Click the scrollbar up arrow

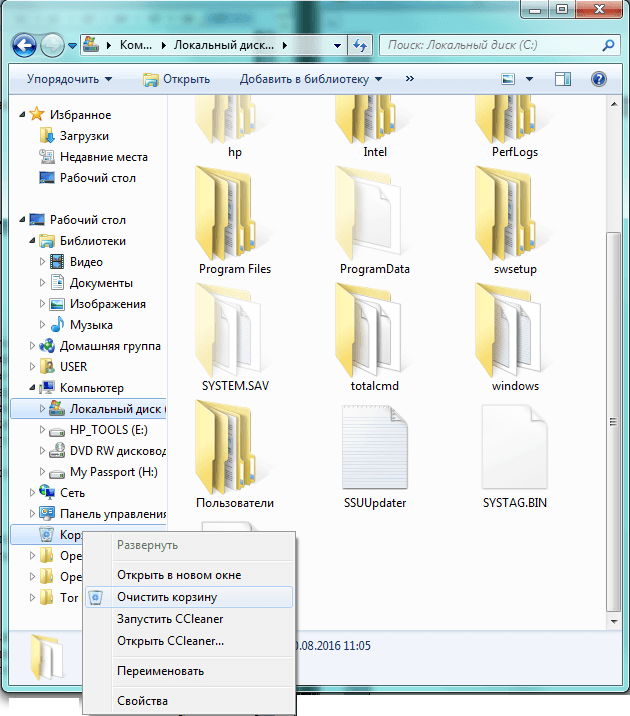coord(614,105)
